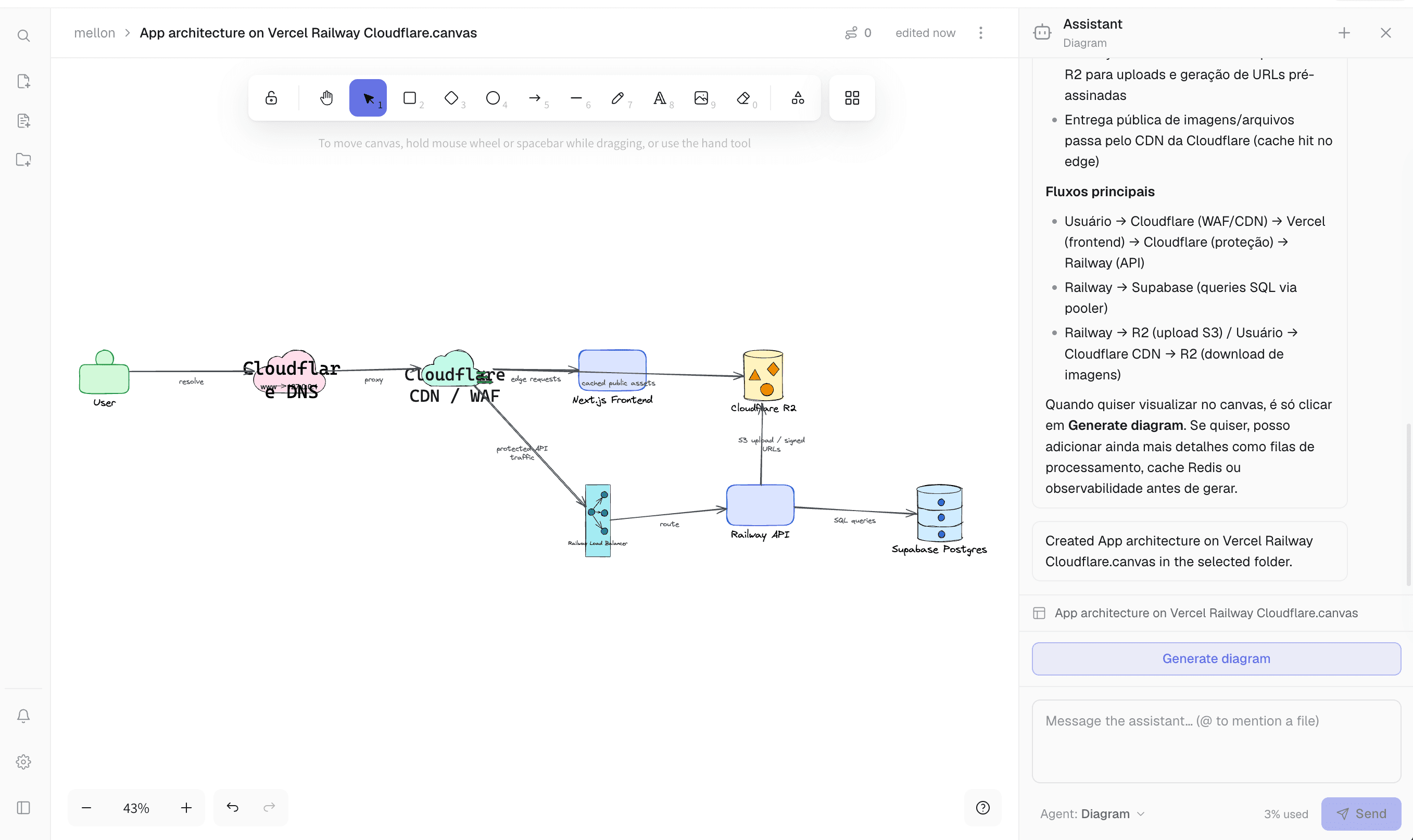Select the Hand pan tool
1413x840 pixels.
coord(326,98)
